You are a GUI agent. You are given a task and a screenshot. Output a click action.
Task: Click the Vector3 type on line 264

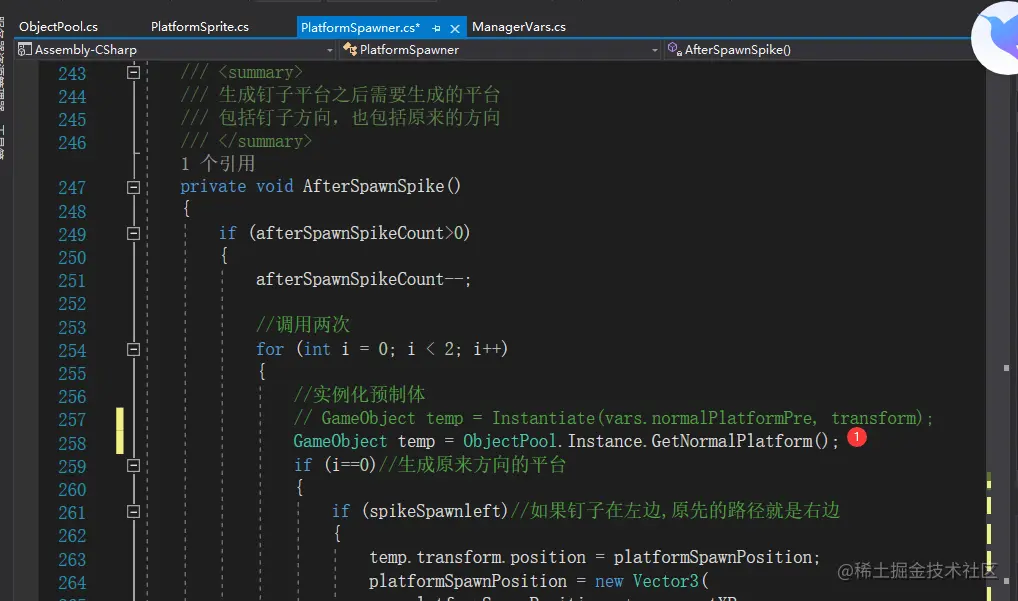(665, 581)
